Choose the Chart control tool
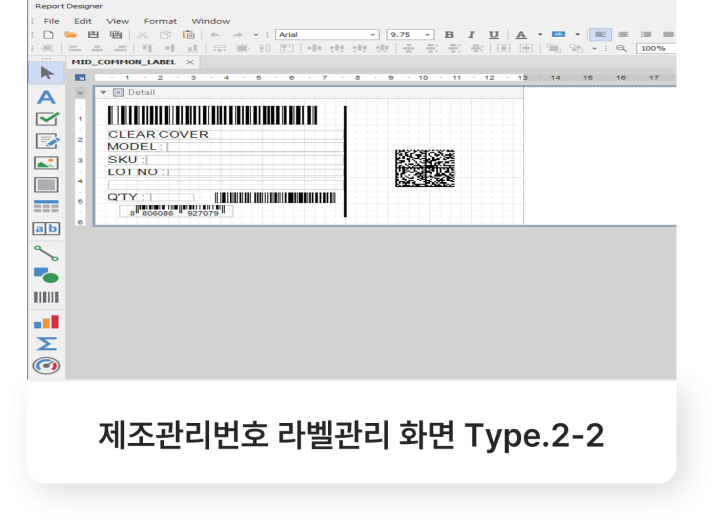 (46, 322)
